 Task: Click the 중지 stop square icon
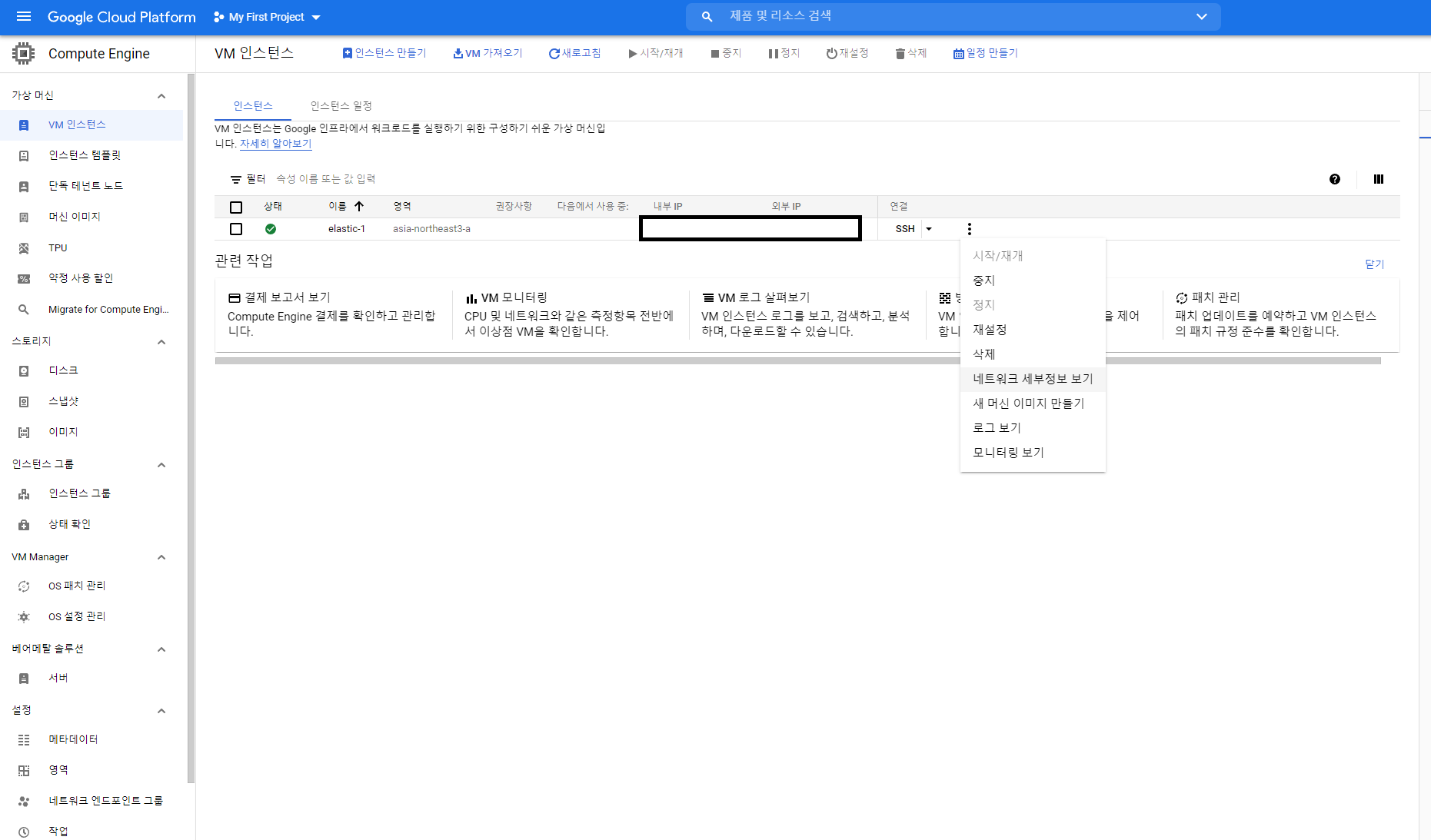pyautogui.click(x=715, y=54)
